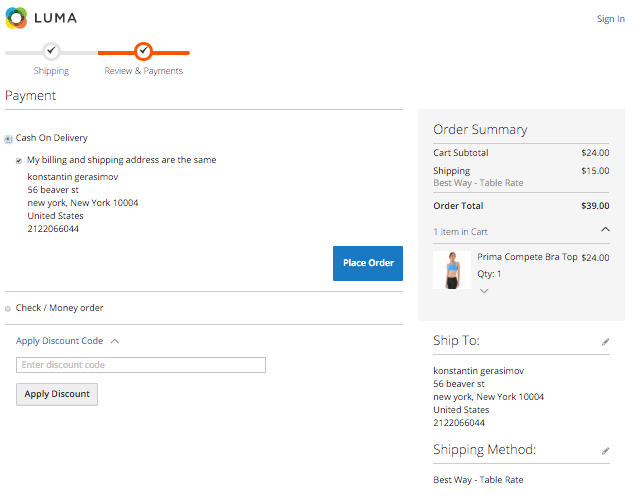Click the Qty: 1 text
Image resolution: width=638 pixels, height=503 pixels.
pyautogui.click(x=489, y=274)
